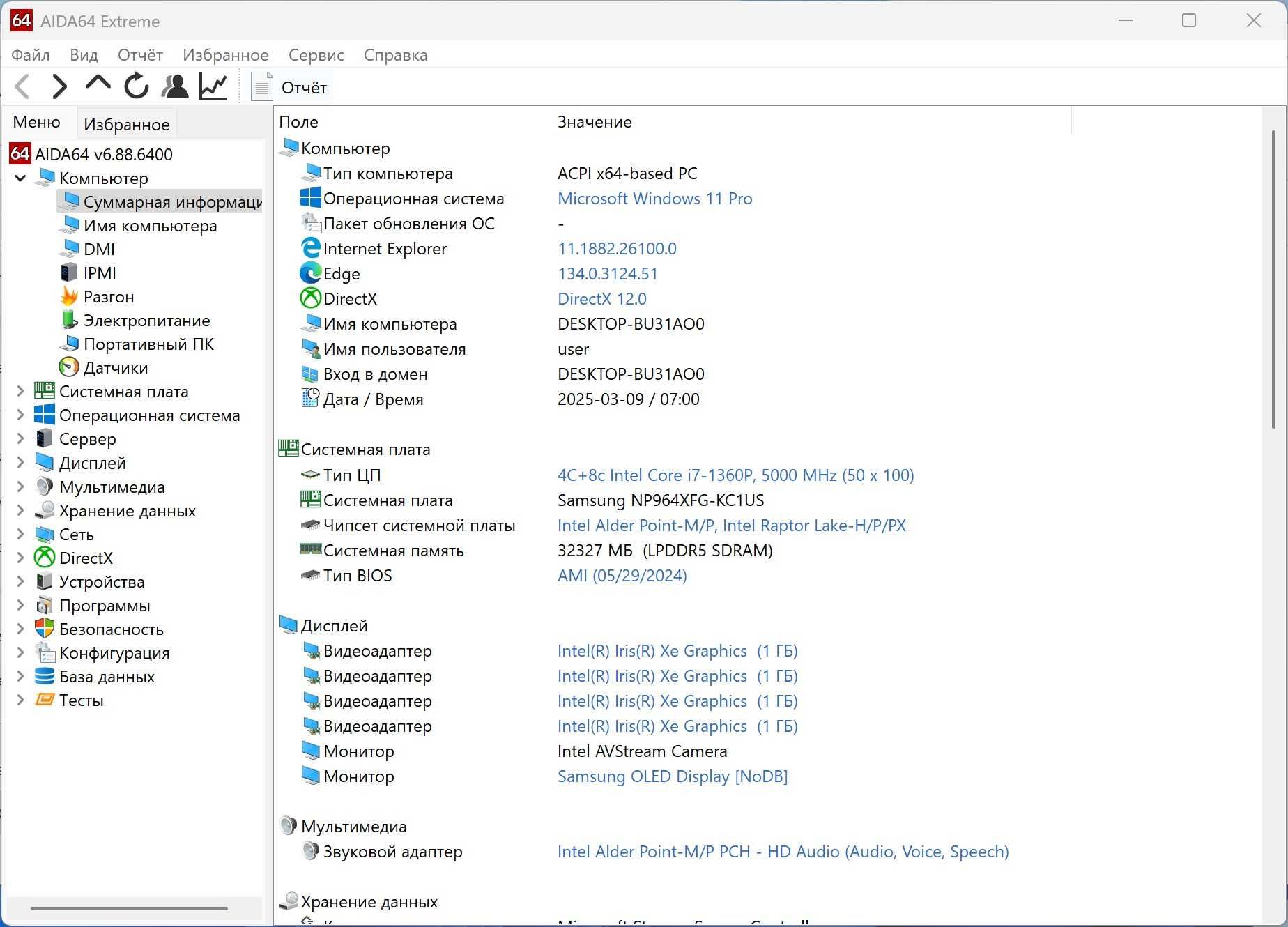Select the Операционная система Windows icon in the tree
The height and width of the screenshot is (927, 1288).
tap(45, 415)
